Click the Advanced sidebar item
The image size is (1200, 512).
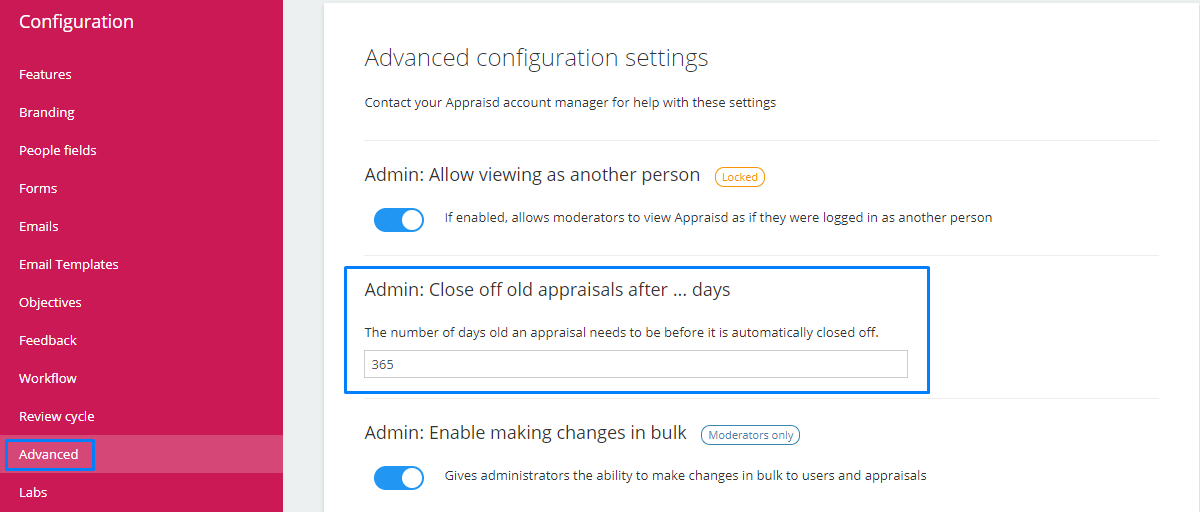(x=49, y=455)
